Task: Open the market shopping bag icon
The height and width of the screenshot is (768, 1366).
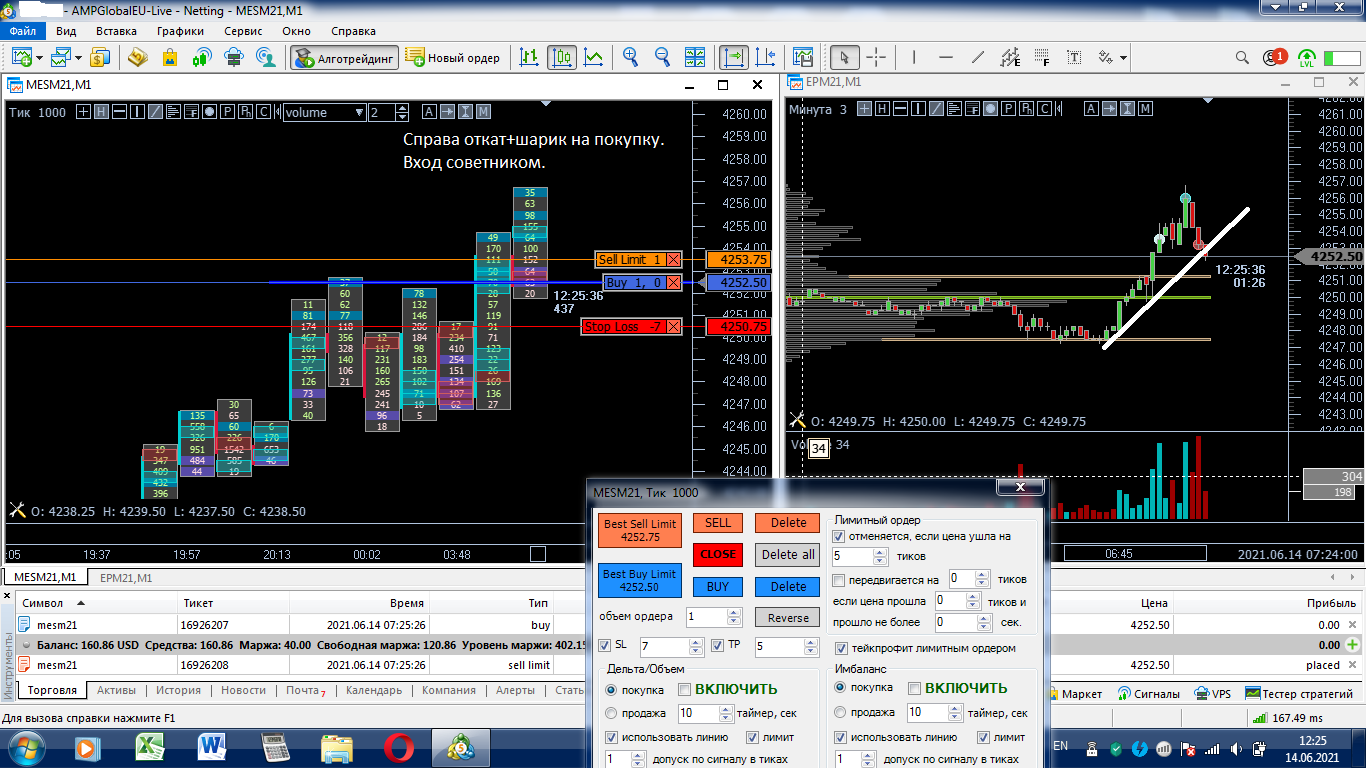Action: point(169,58)
